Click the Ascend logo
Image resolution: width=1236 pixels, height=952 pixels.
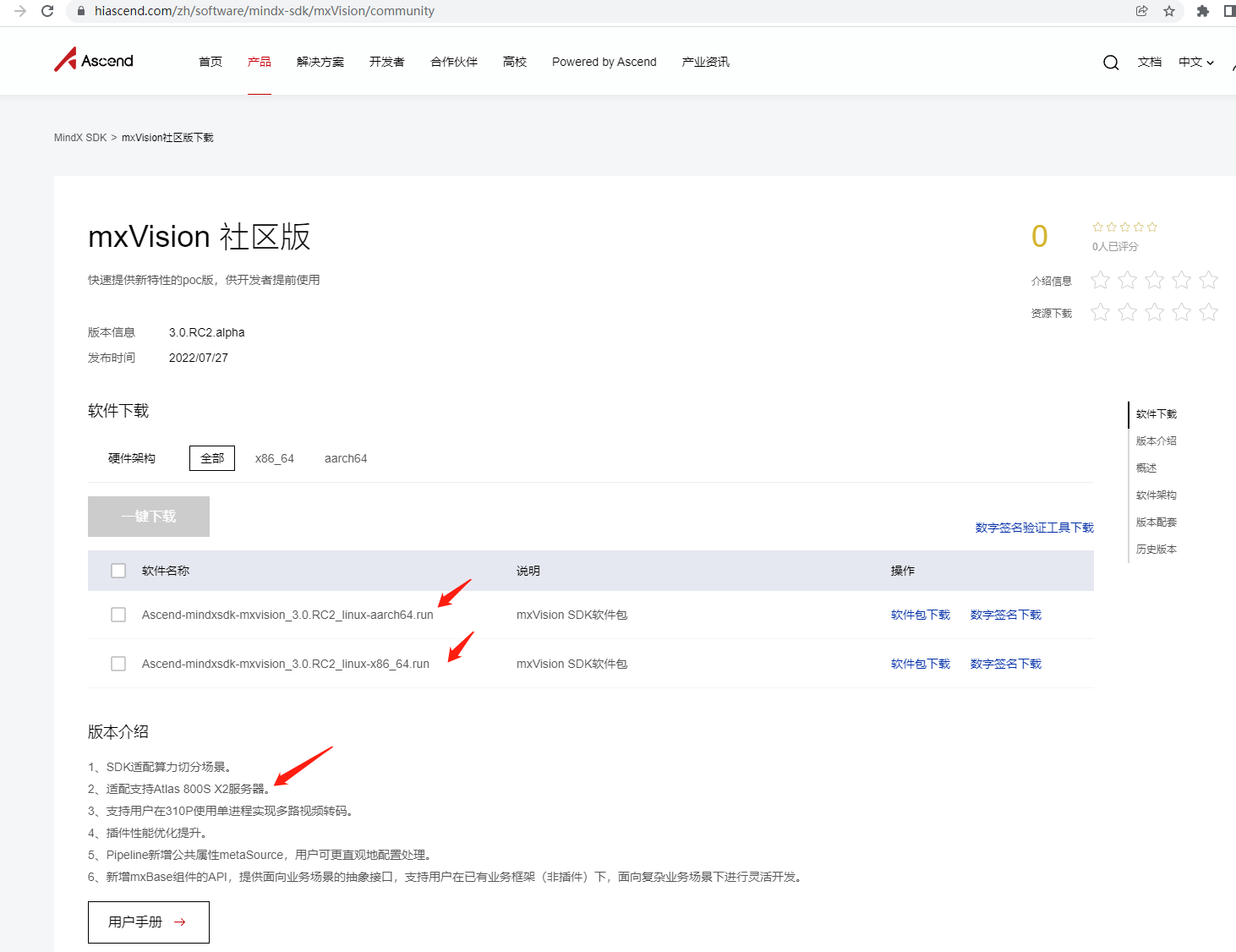tap(94, 60)
